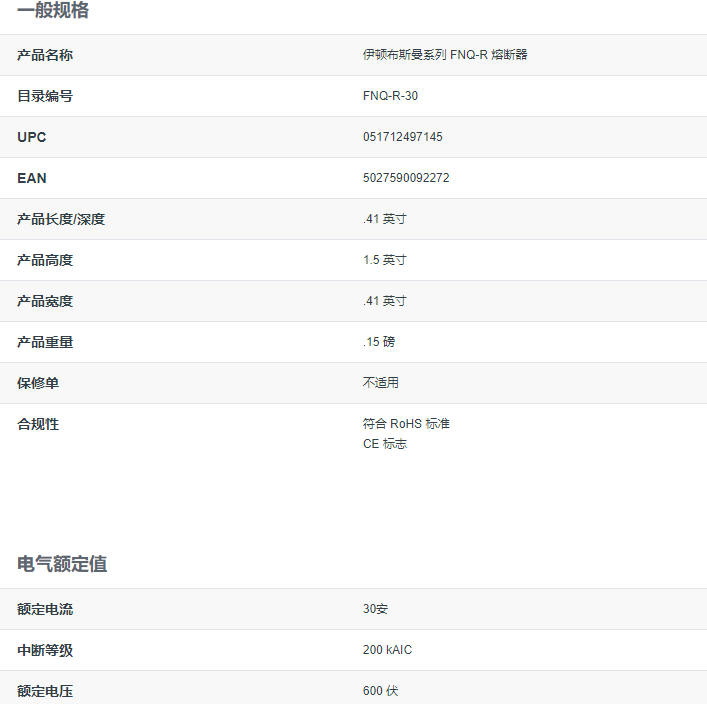707x704 pixels.
Task: Select the width value .41 英寸
Action: click(x=385, y=301)
